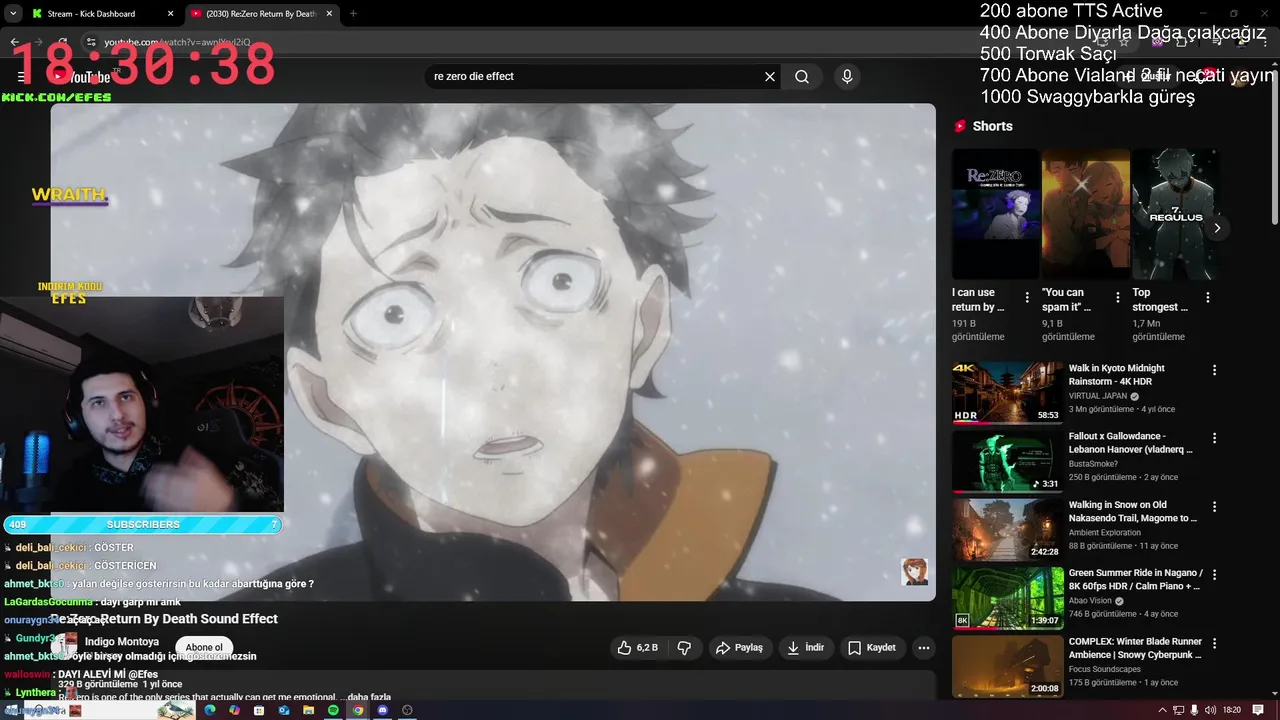The image size is (1280, 720).
Task: Click the channel avatar watermark on video
Action: (914, 571)
